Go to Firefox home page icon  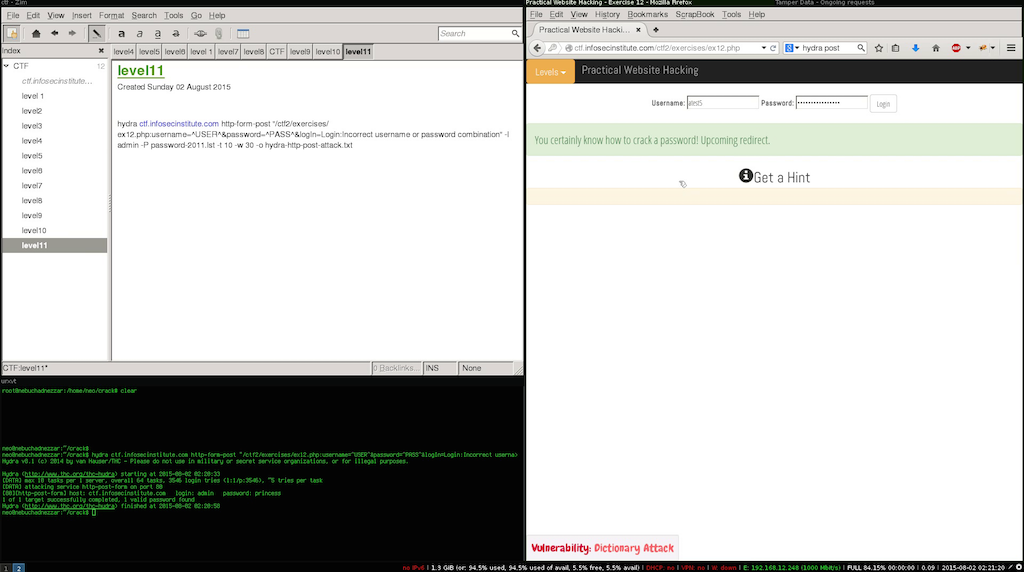pyautogui.click(x=936, y=48)
